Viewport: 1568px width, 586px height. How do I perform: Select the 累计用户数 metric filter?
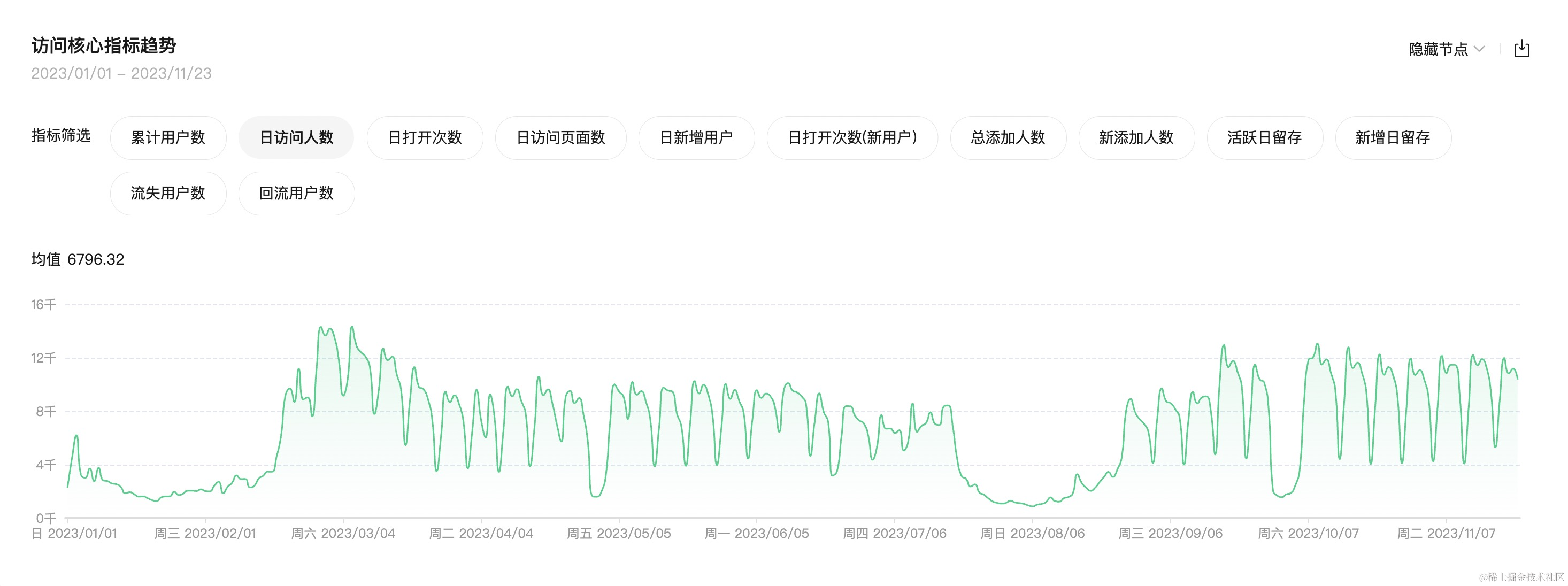(168, 137)
